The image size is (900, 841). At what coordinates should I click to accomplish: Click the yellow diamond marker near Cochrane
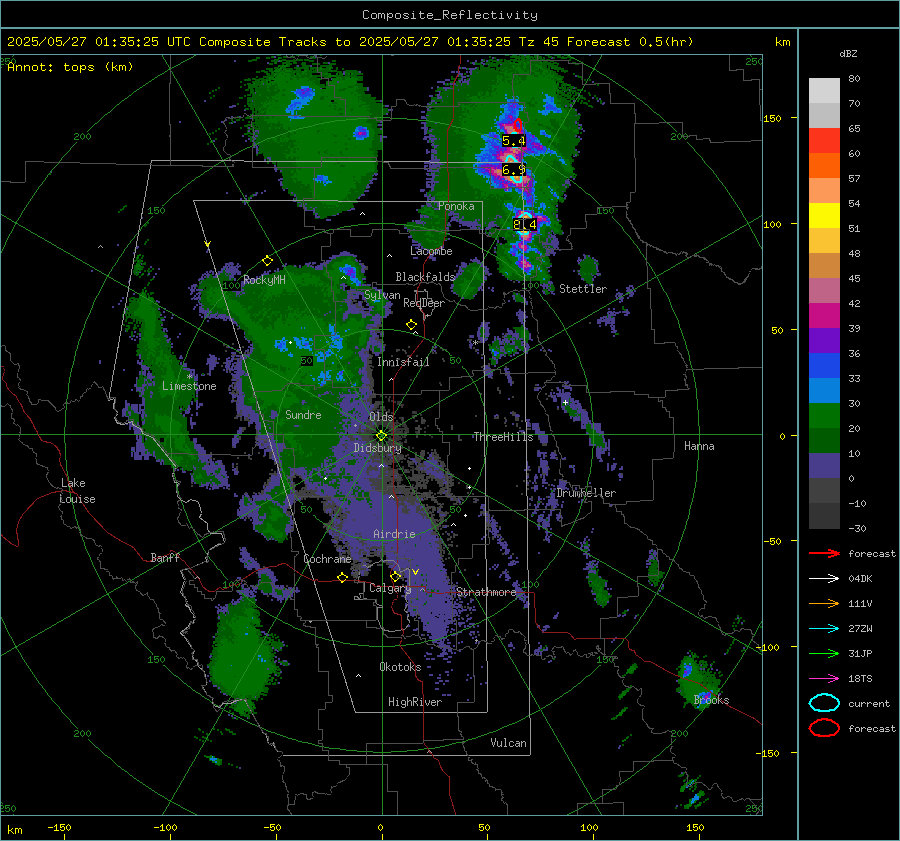pos(343,578)
